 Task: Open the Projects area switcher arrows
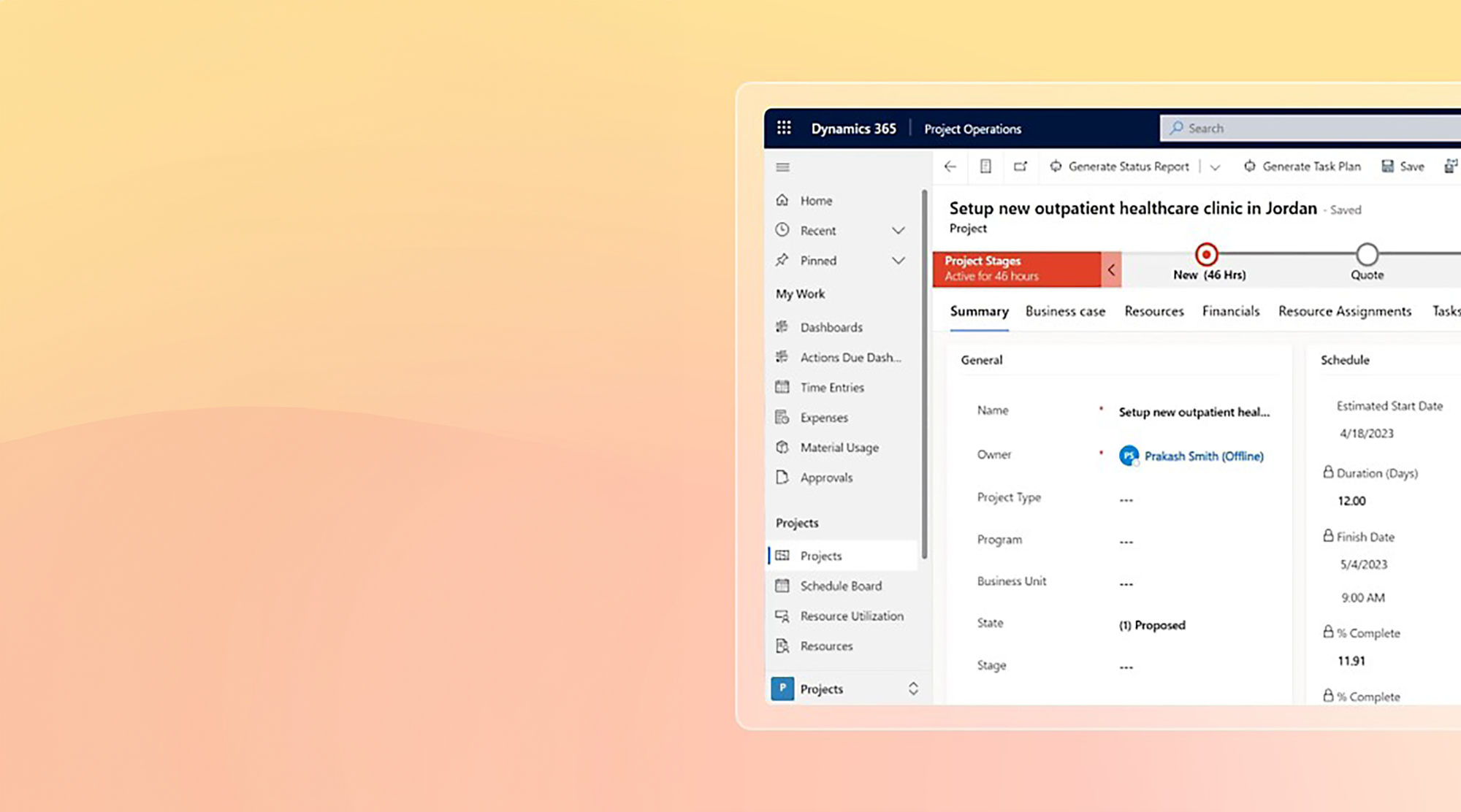coord(913,689)
